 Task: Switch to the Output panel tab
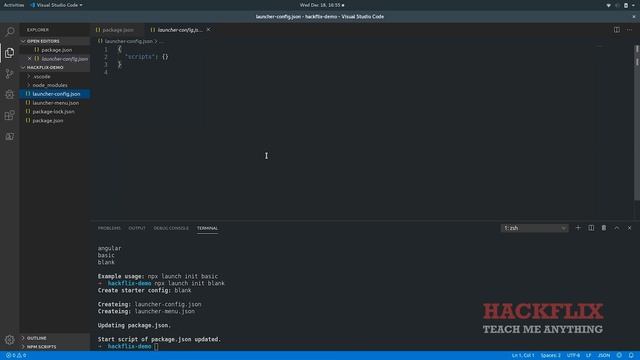(137, 228)
